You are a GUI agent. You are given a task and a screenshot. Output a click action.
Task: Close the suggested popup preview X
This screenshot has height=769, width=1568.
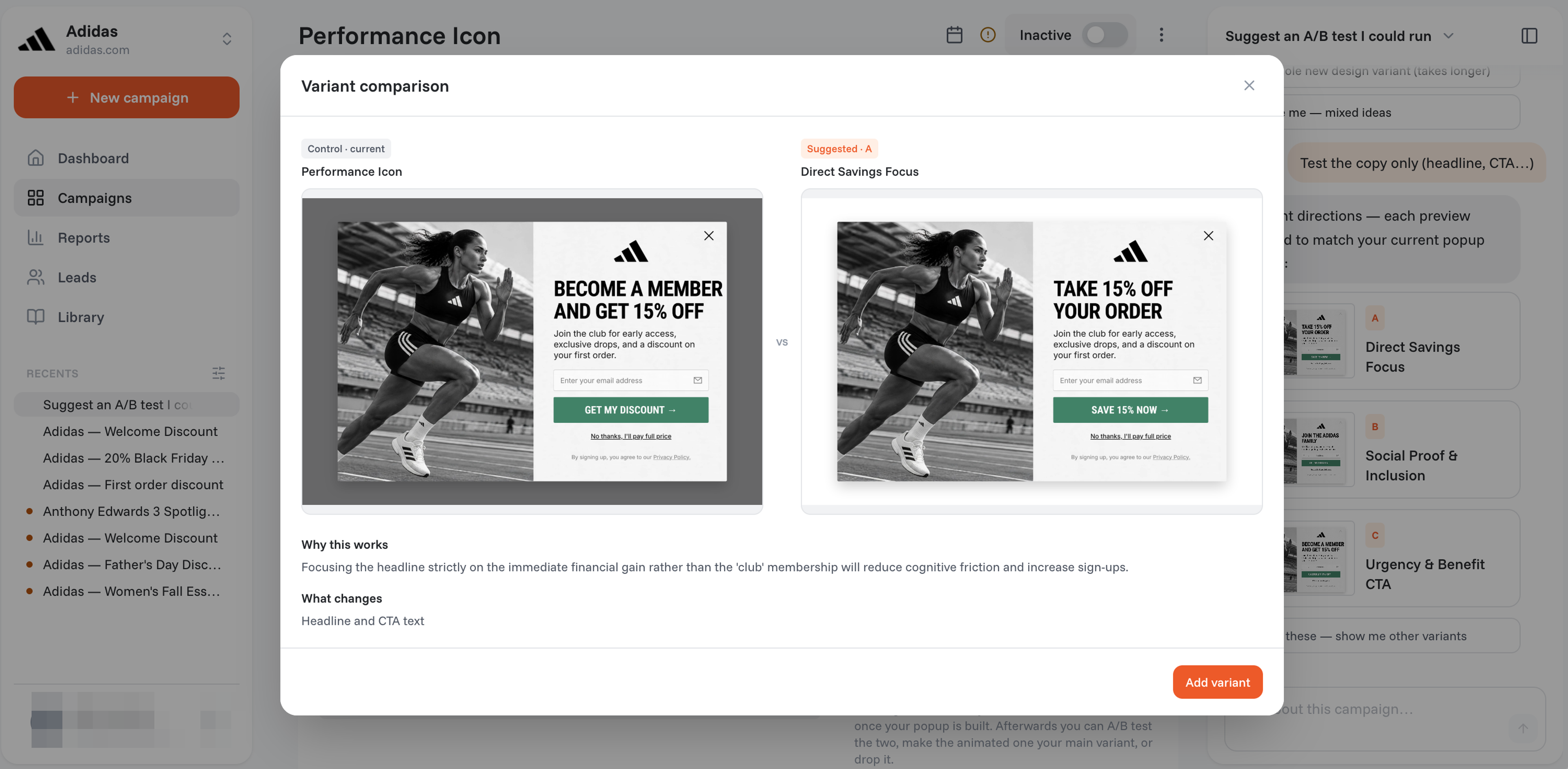pyautogui.click(x=1208, y=236)
